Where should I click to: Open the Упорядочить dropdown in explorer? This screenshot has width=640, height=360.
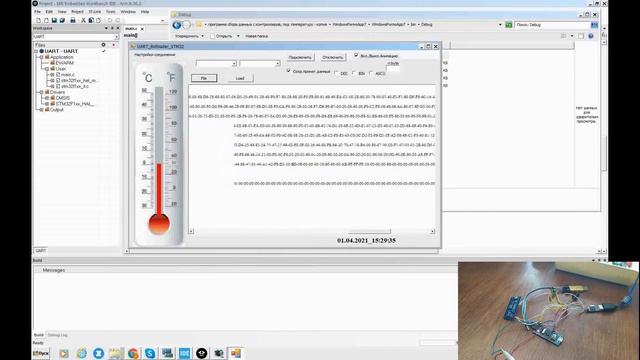click(189, 36)
